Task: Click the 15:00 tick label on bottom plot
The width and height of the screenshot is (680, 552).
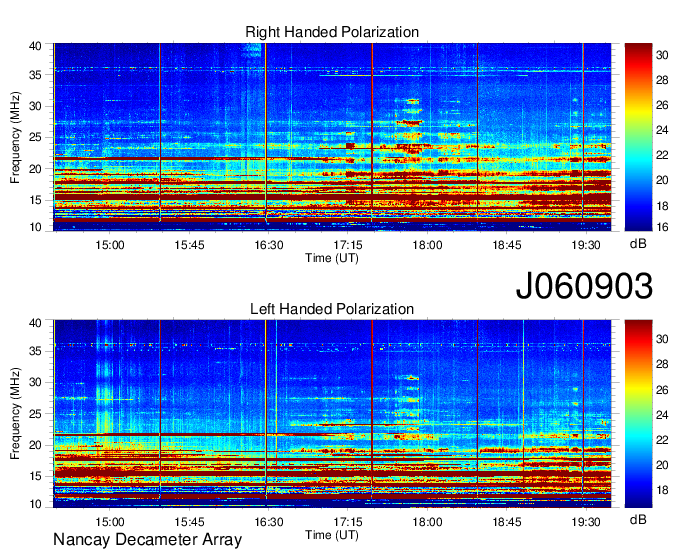Action: (110, 522)
